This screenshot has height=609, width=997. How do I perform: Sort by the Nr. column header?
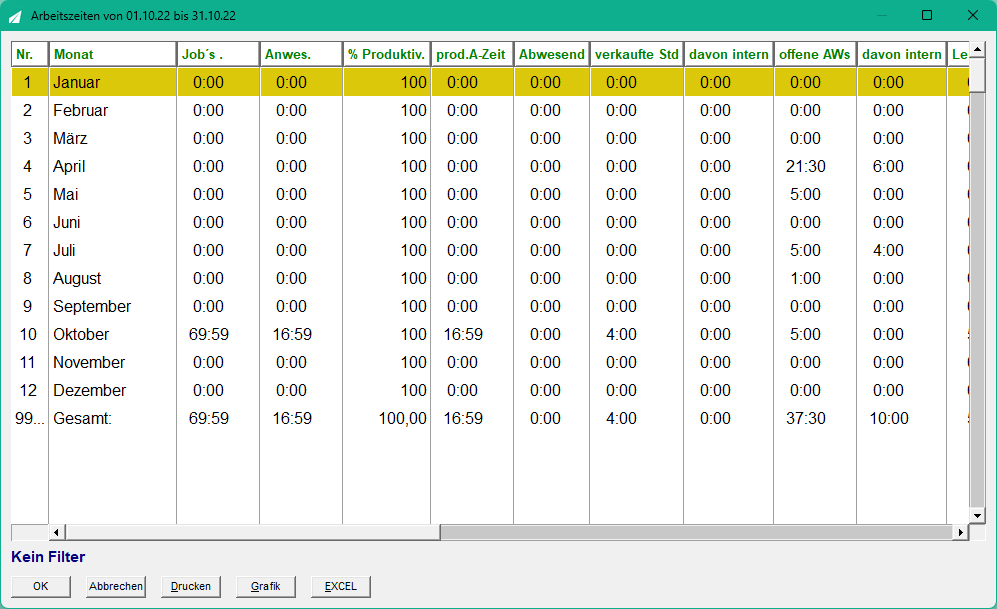click(x=30, y=54)
